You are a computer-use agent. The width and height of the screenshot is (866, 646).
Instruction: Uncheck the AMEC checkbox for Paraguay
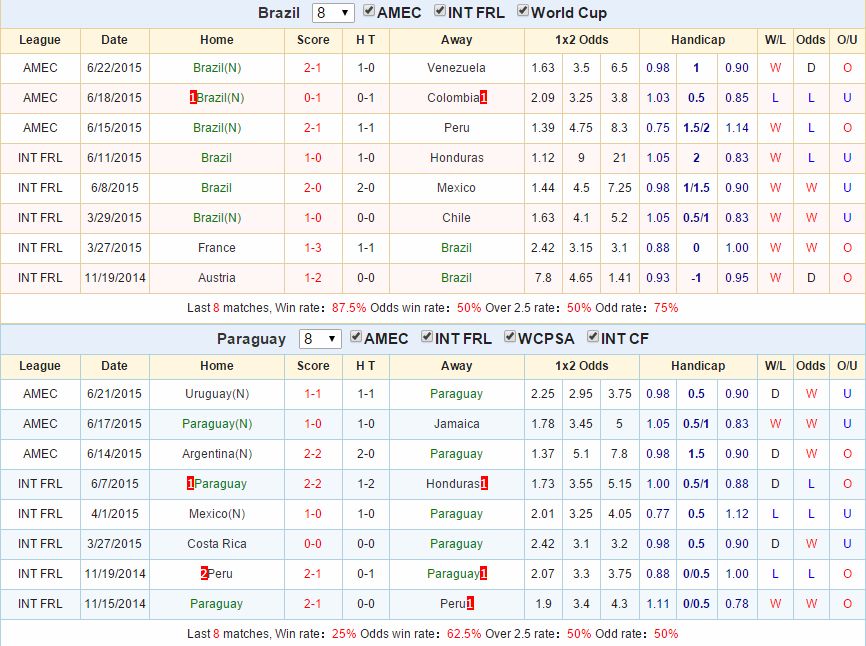point(356,337)
